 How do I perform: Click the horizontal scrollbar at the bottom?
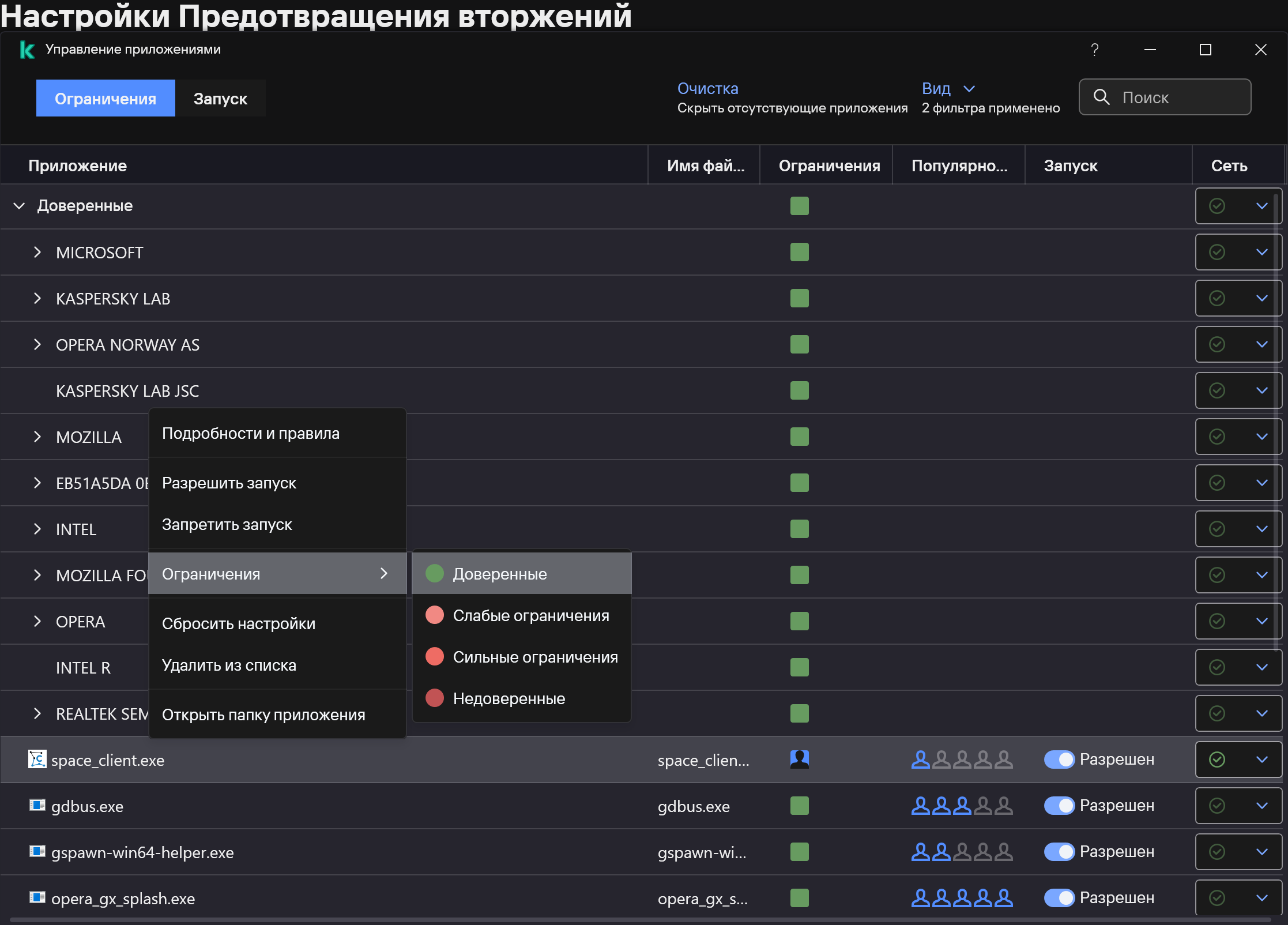pos(640,920)
